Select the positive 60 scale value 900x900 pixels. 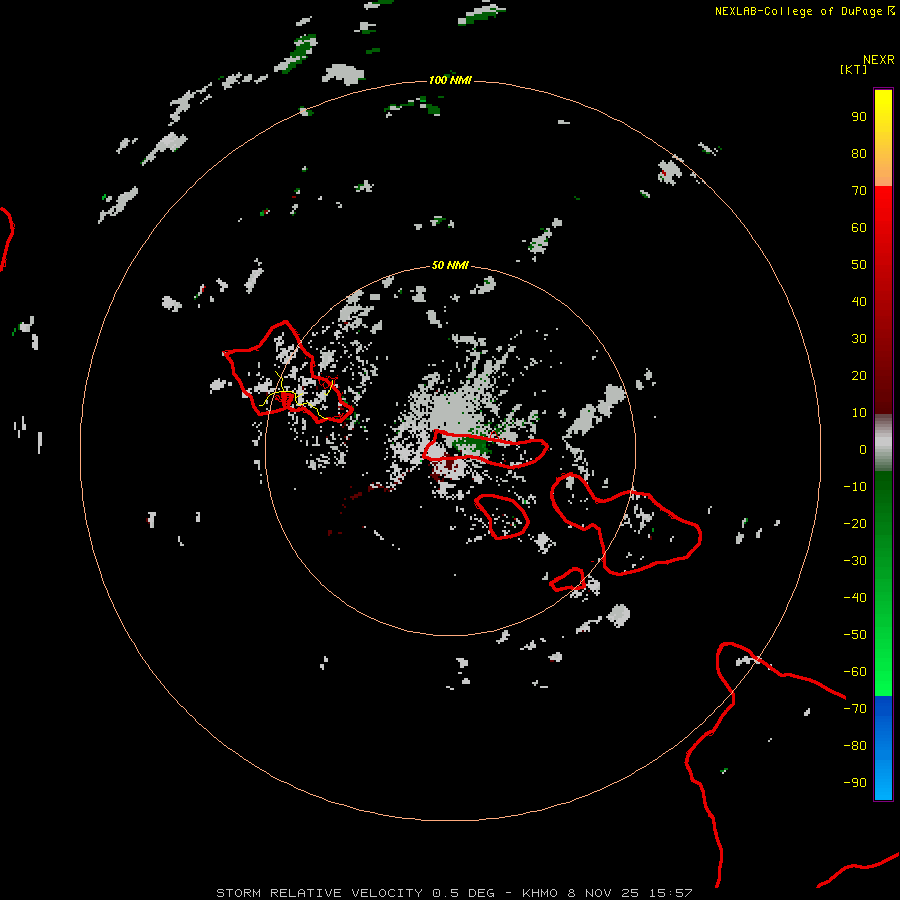859,227
